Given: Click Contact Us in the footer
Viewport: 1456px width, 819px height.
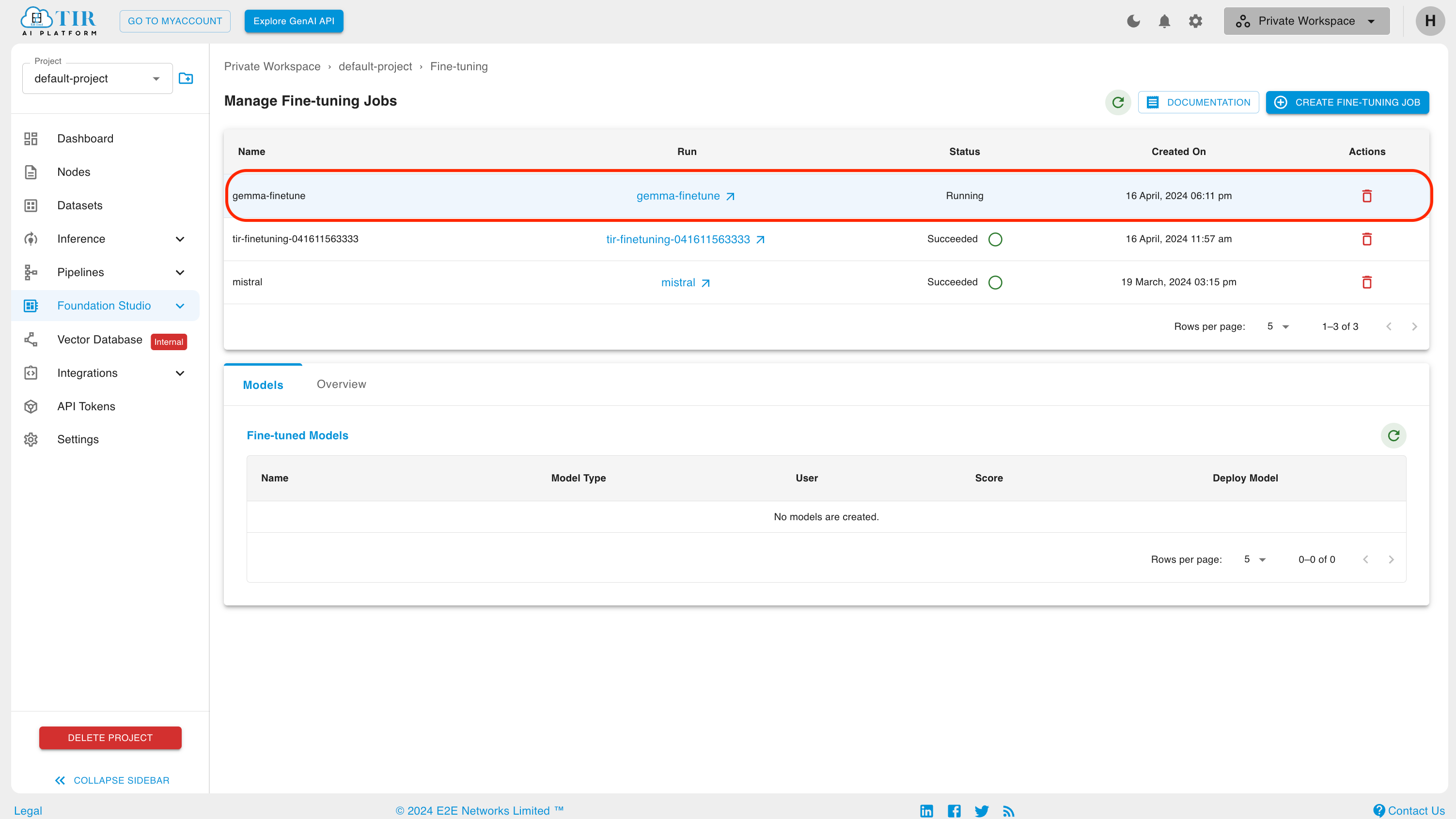Looking at the screenshot, I should click(x=1409, y=811).
